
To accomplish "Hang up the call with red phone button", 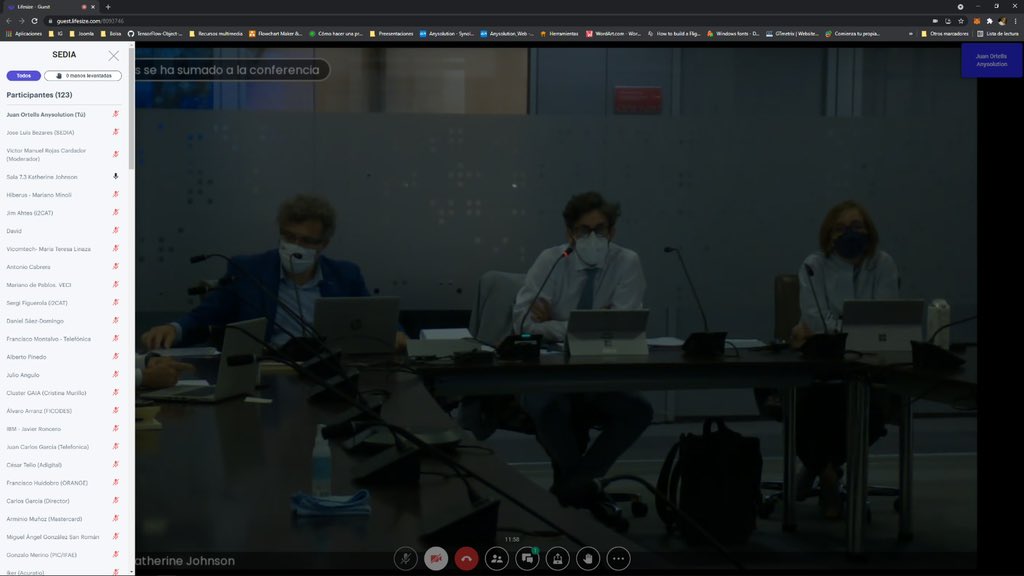I will click(x=466, y=559).
